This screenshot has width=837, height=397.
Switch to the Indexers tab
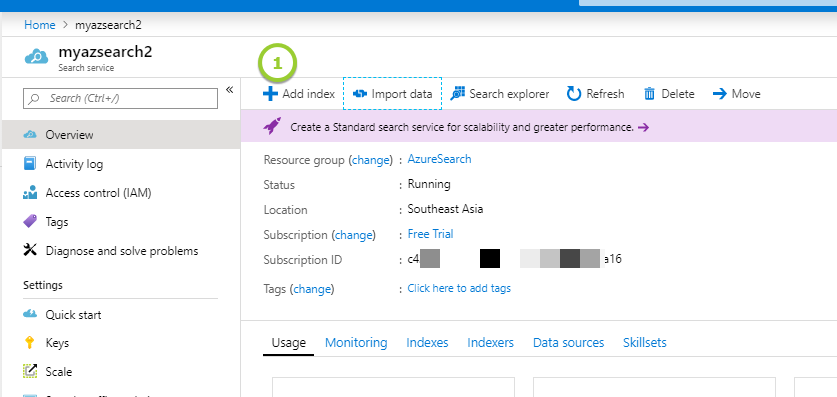[491, 343]
